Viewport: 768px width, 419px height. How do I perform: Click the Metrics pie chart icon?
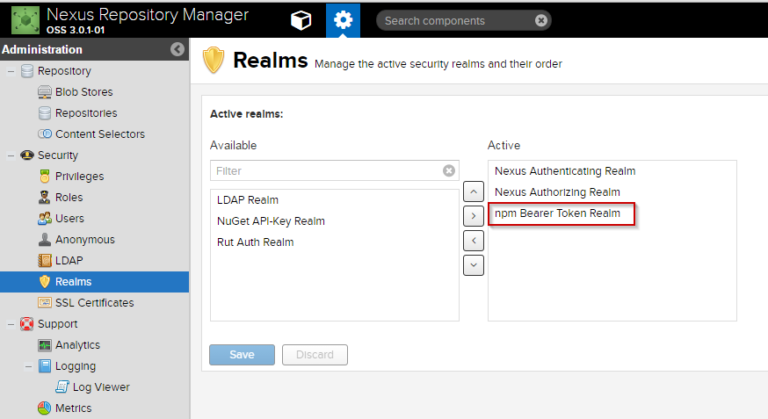pos(45,408)
